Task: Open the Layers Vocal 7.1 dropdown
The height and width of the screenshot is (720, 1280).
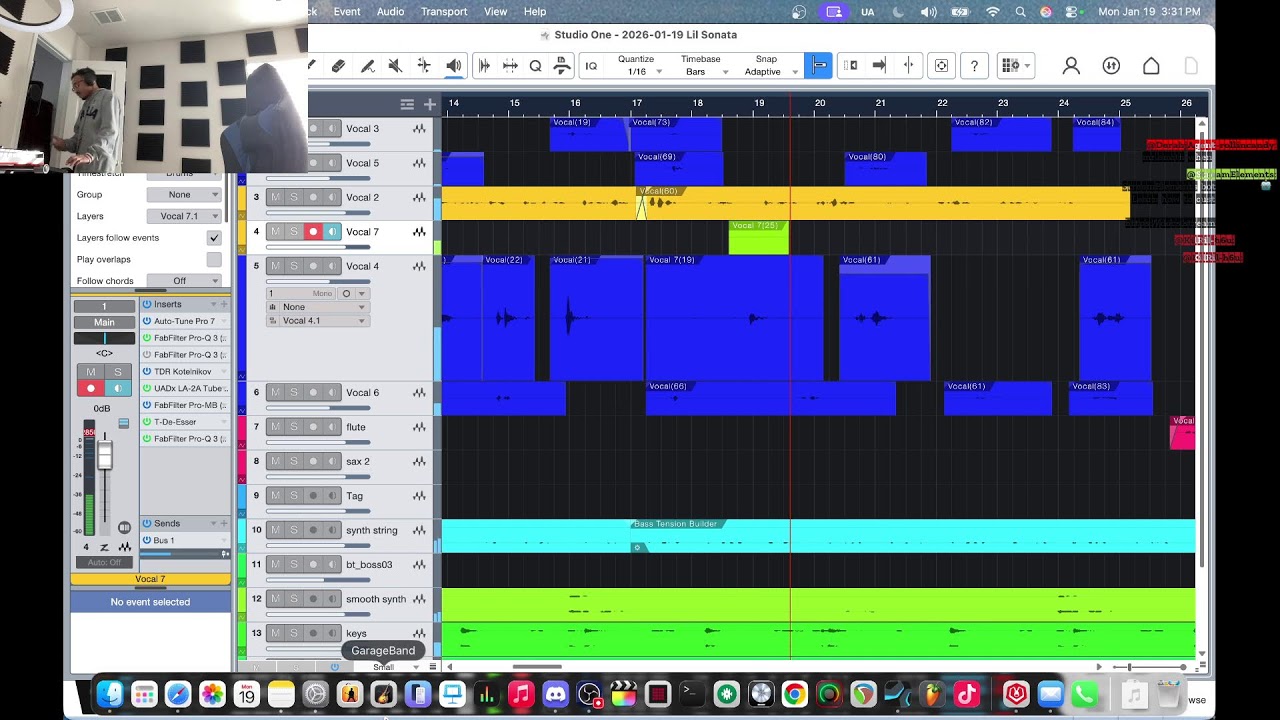Action: [184, 216]
